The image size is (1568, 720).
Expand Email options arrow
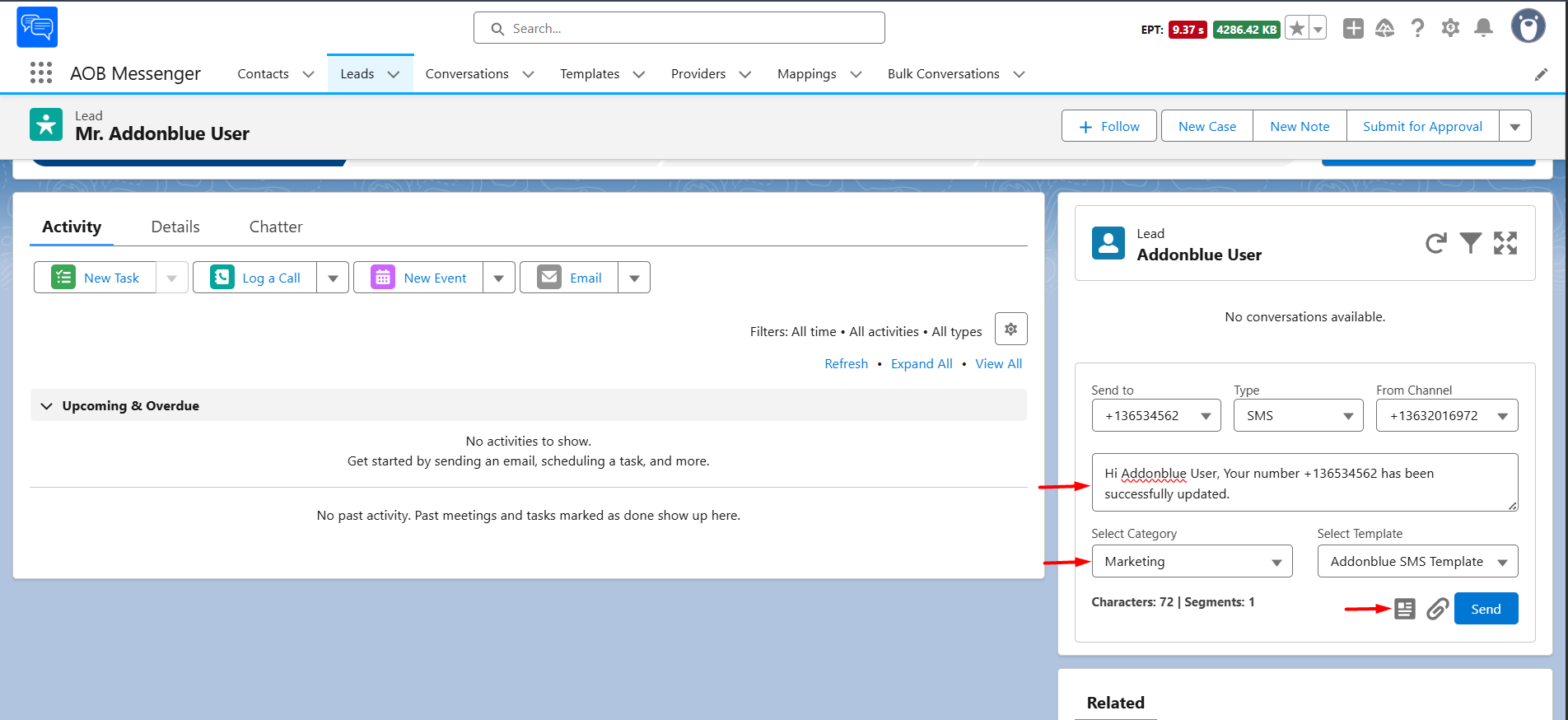coord(633,278)
